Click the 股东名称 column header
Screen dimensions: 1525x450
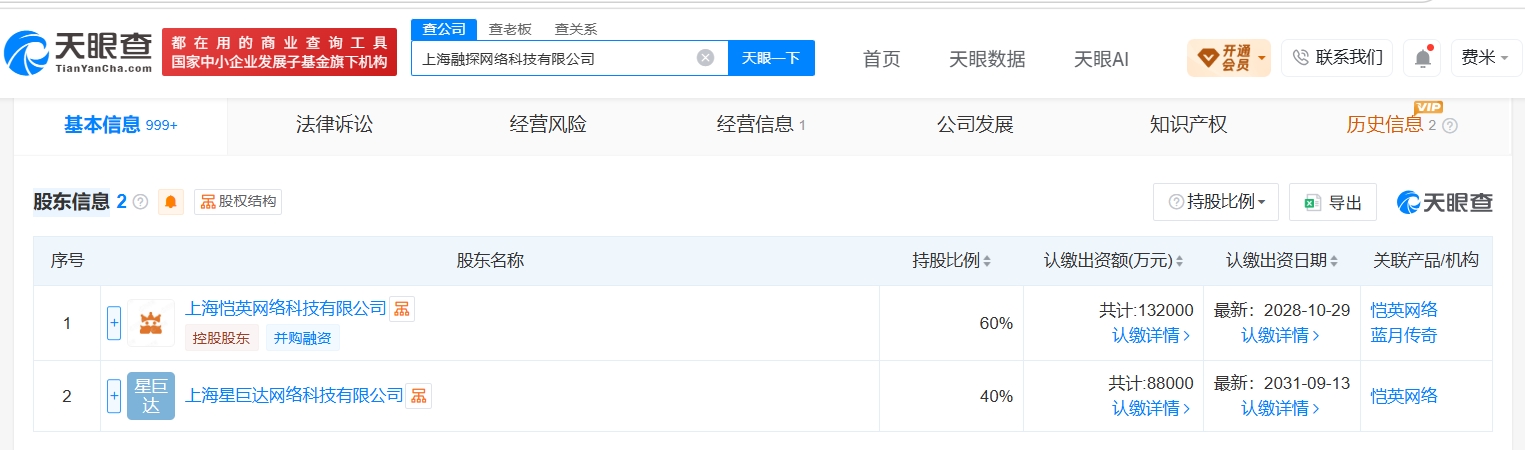pyautogui.click(x=490, y=261)
